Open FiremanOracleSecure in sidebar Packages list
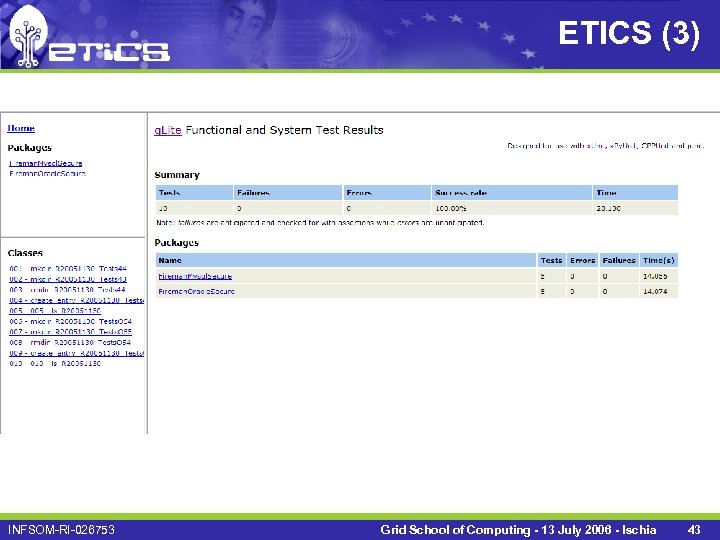Viewport: 720px width, 540px height. pyautogui.click(x=47, y=174)
